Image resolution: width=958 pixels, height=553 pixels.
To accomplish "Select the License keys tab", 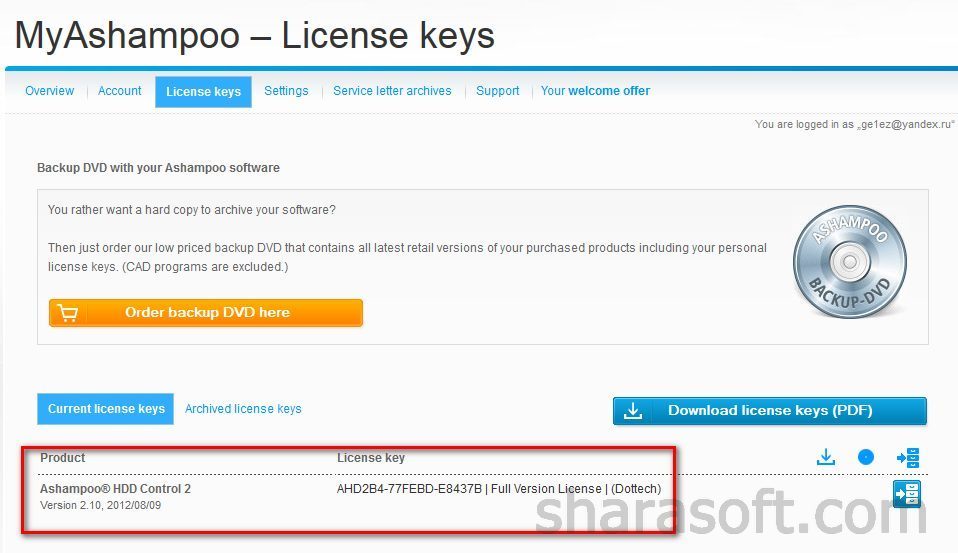I will [x=203, y=92].
